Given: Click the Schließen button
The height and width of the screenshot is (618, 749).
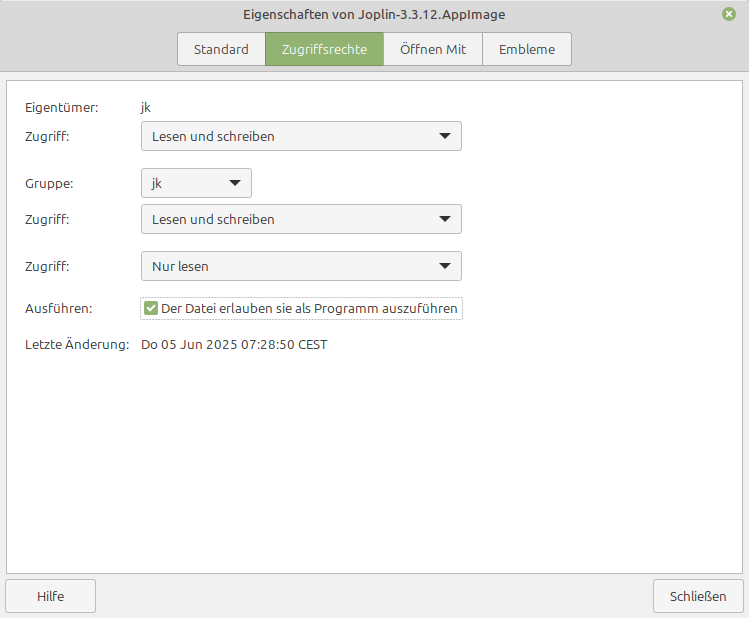Looking at the screenshot, I should (x=698, y=596).
